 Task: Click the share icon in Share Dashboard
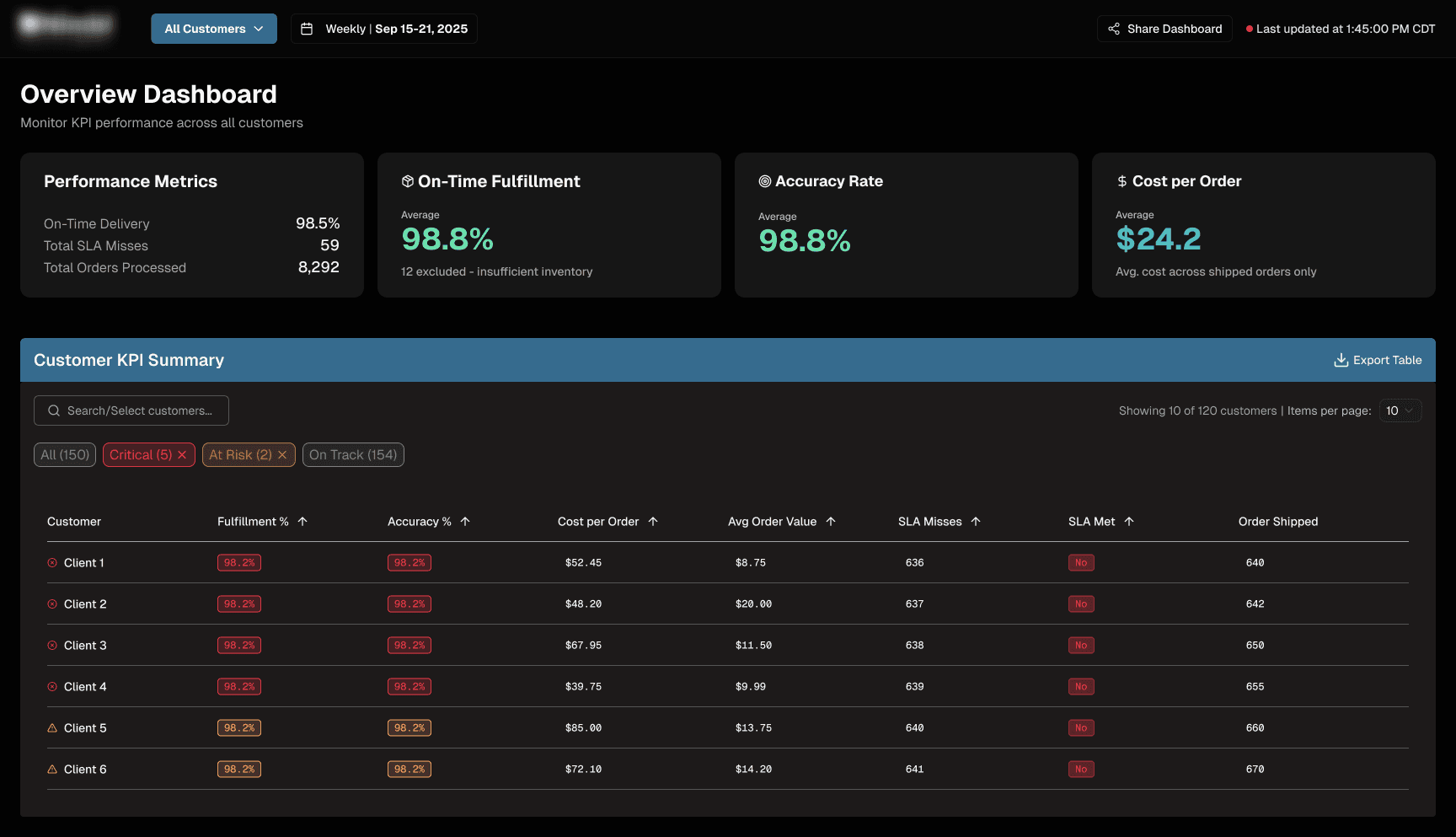coord(1114,29)
